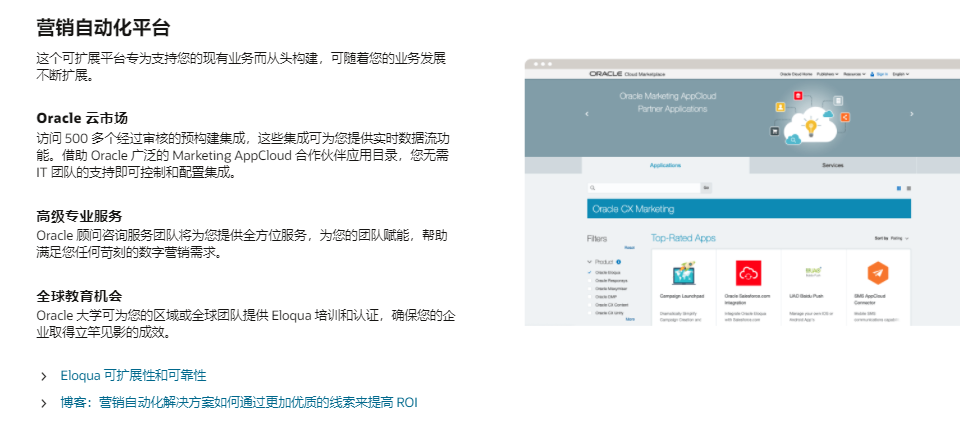Click the previous-slide arrow in the marketplace banner
960x440 pixels.
587,114
